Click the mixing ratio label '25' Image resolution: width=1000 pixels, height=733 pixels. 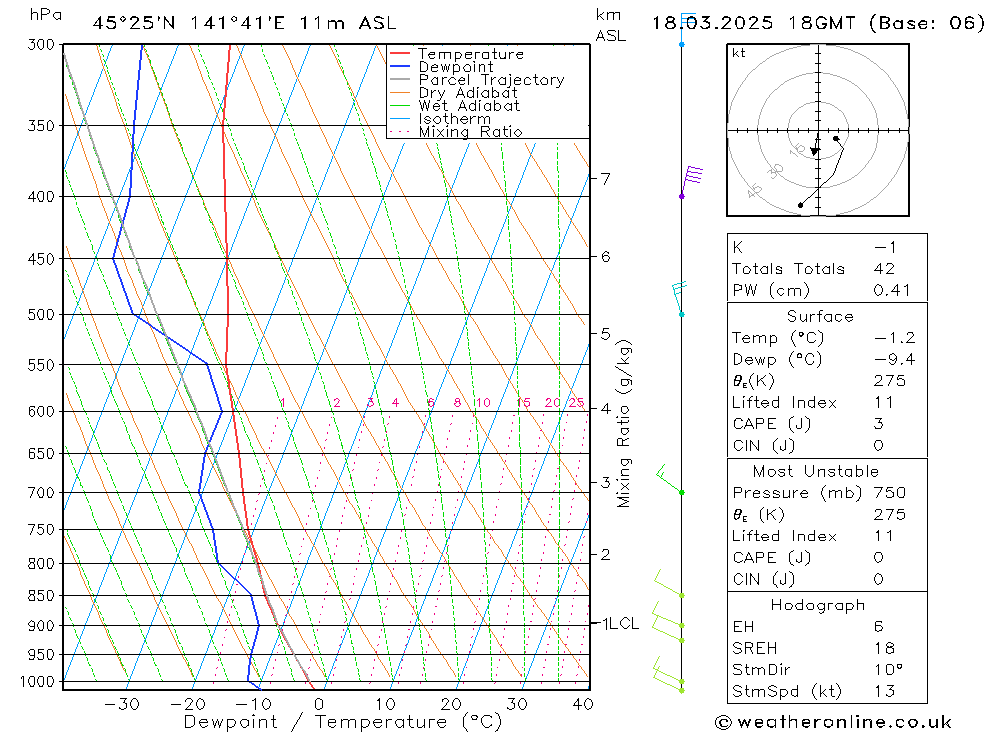click(x=577, y=403)
